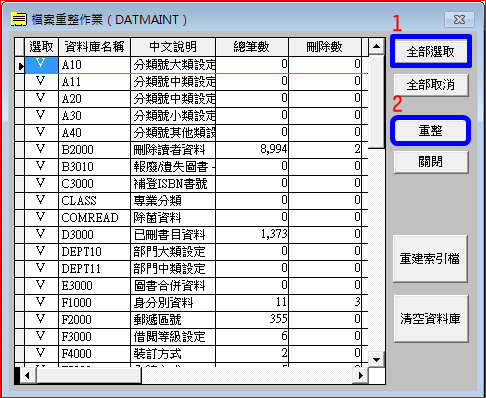The width and height of the screenshot is (486, 398).
Task: Click the DATMAINT title bar app icon
Action: [19, 19]
